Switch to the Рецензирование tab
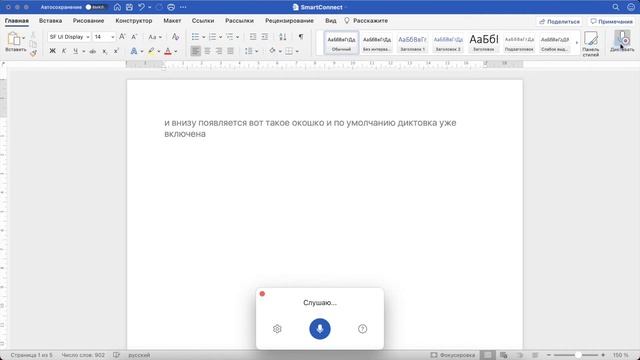Image resolution: width=640 pixels, height=360 pixels. coord(289,20)
